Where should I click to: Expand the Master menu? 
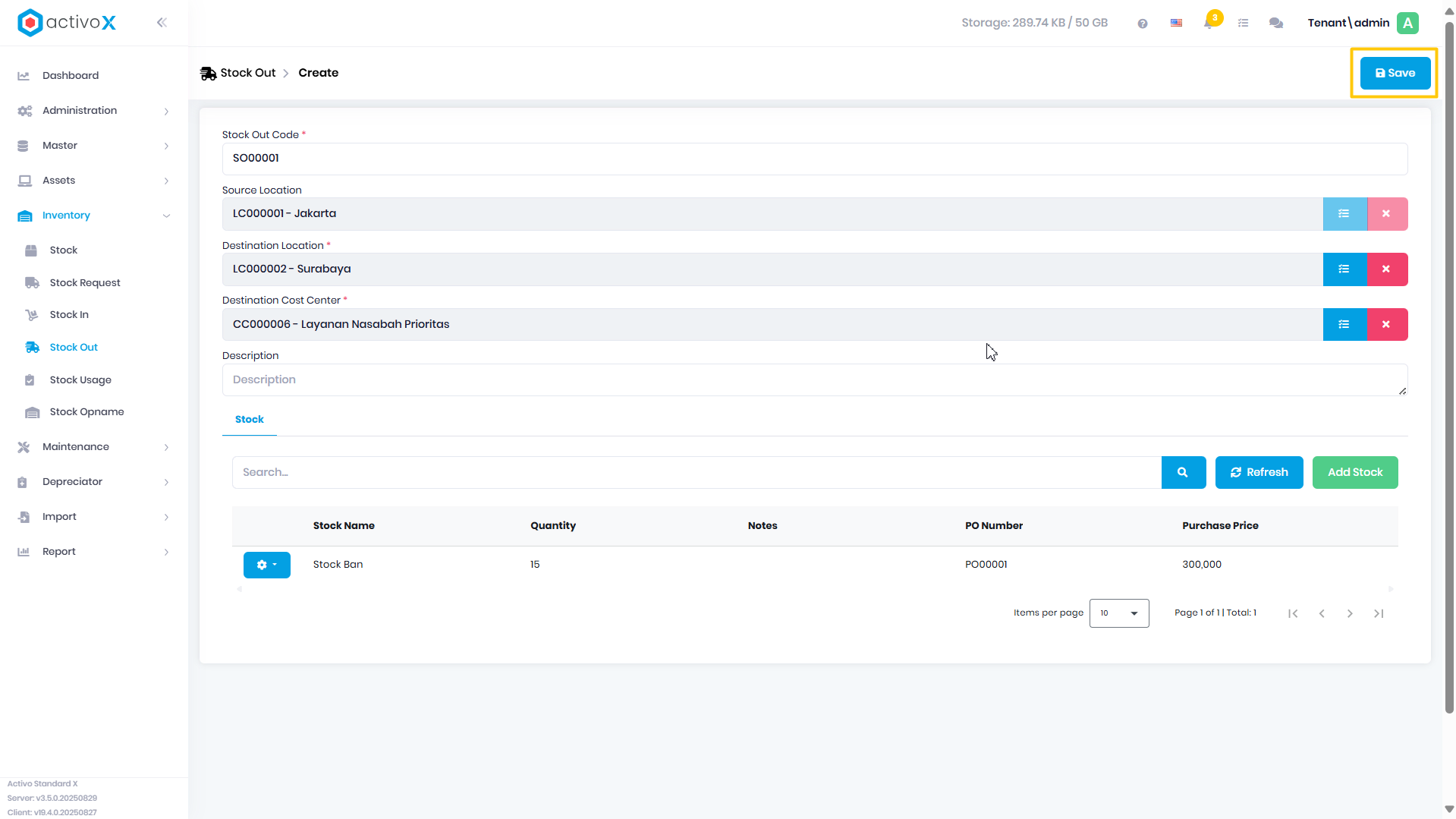[93, 146]
